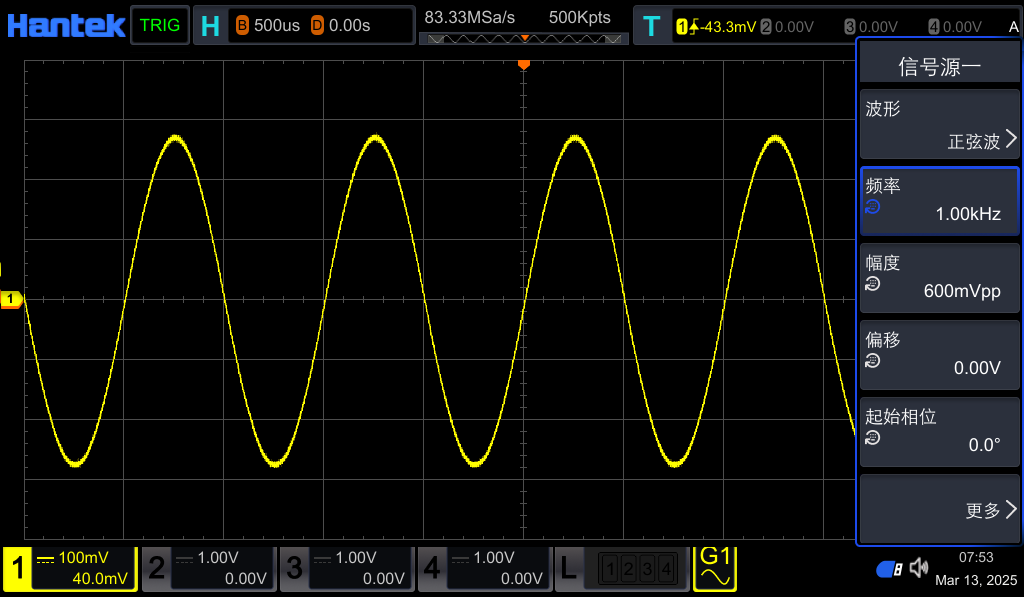
Task: Click the orange trigger position marker atop grid
Action: [x=523, y=65]
